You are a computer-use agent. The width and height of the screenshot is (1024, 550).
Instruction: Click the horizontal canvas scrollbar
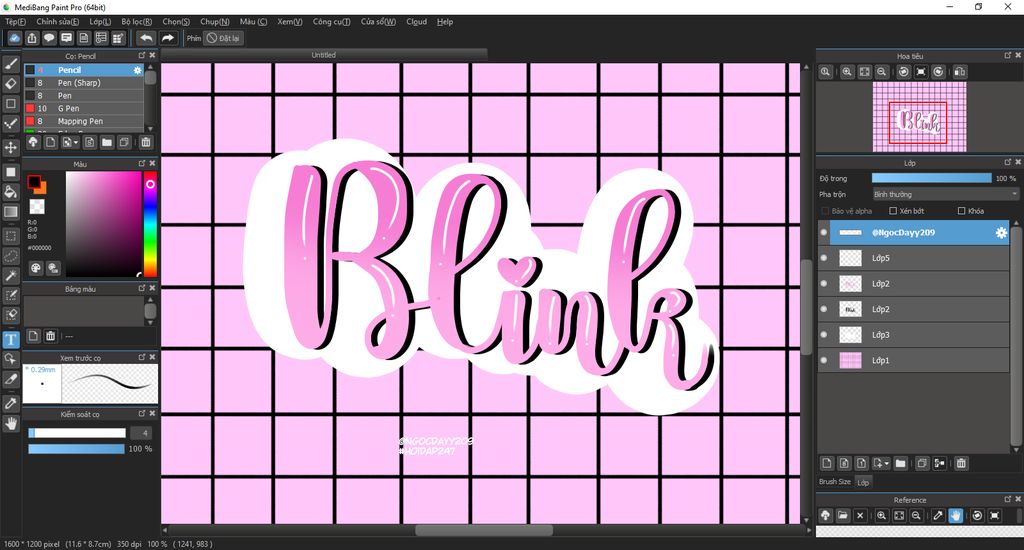pyautogui.click(x=484, y=530)
